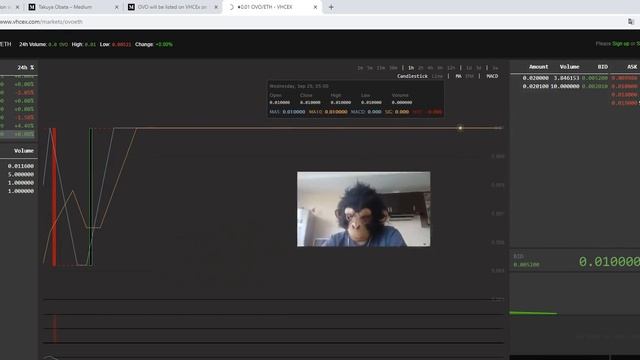This screenshot has height=360, width=640.
Task: Select the 6h chart timeframe
Action: click(440, 68)
